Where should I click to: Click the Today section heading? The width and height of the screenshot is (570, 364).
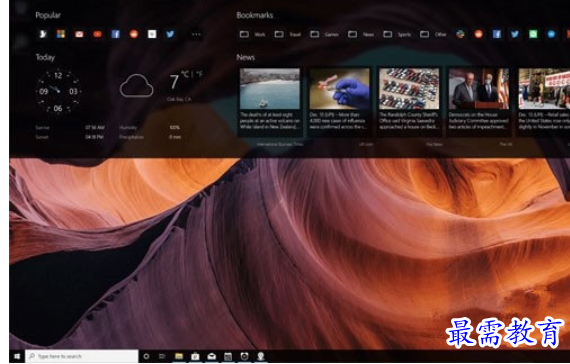pos(45,57)
